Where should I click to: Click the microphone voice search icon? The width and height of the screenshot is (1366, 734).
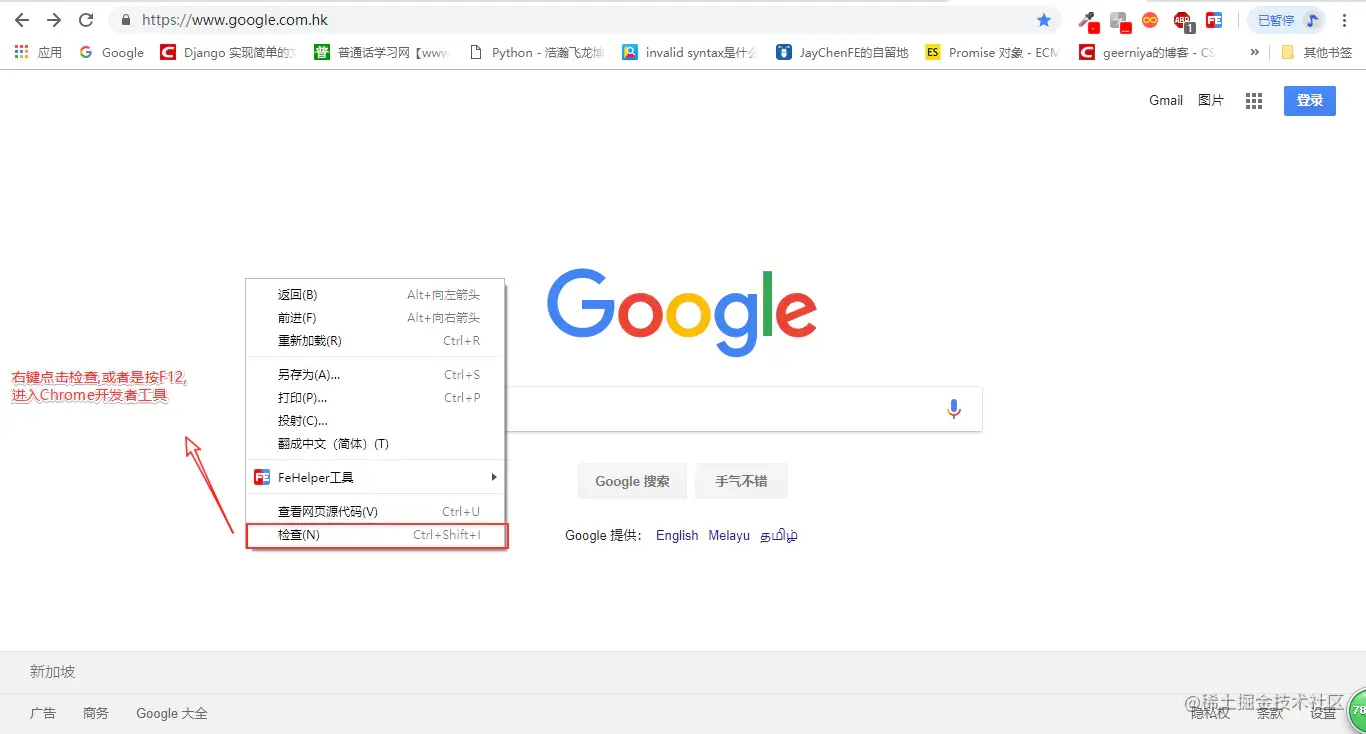(954, 409)
